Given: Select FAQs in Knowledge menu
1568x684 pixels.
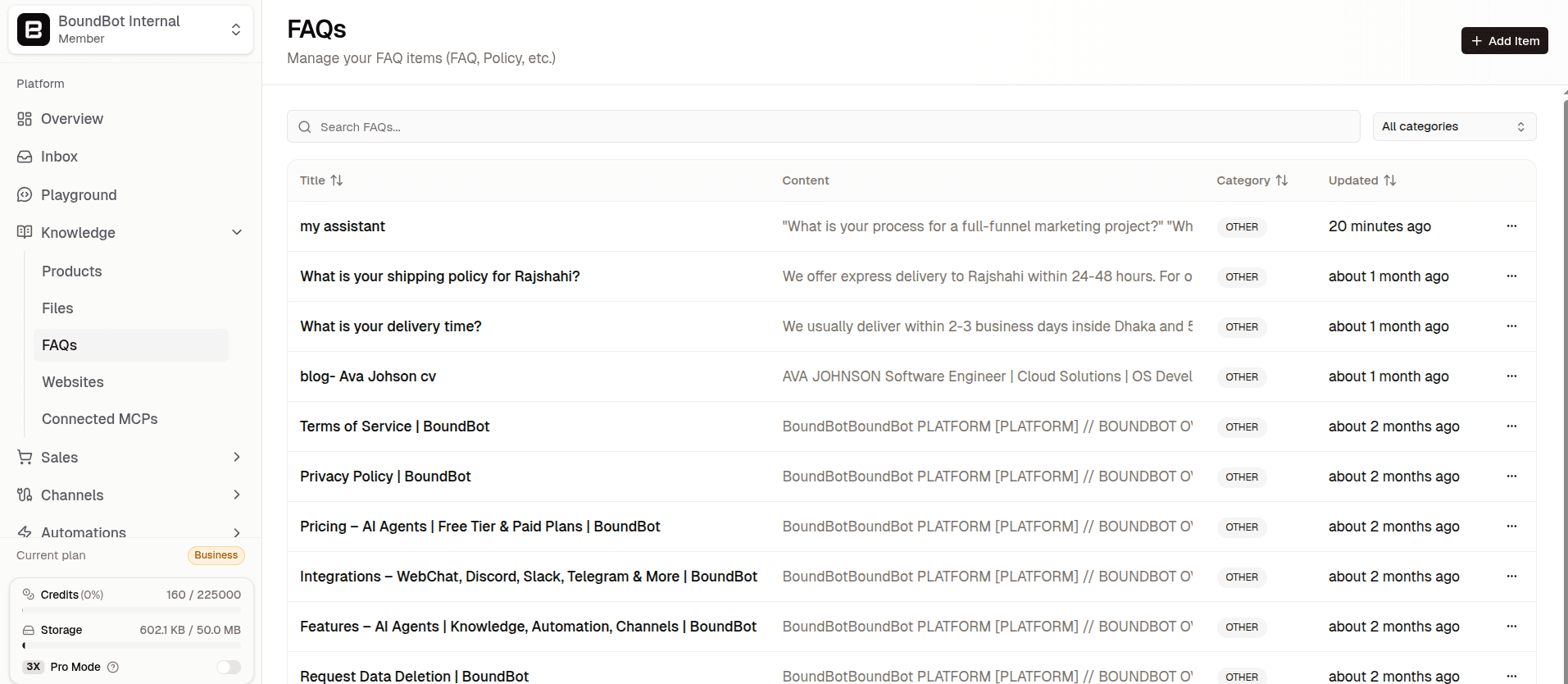Looking at the screenshot, I should point(131,345).
